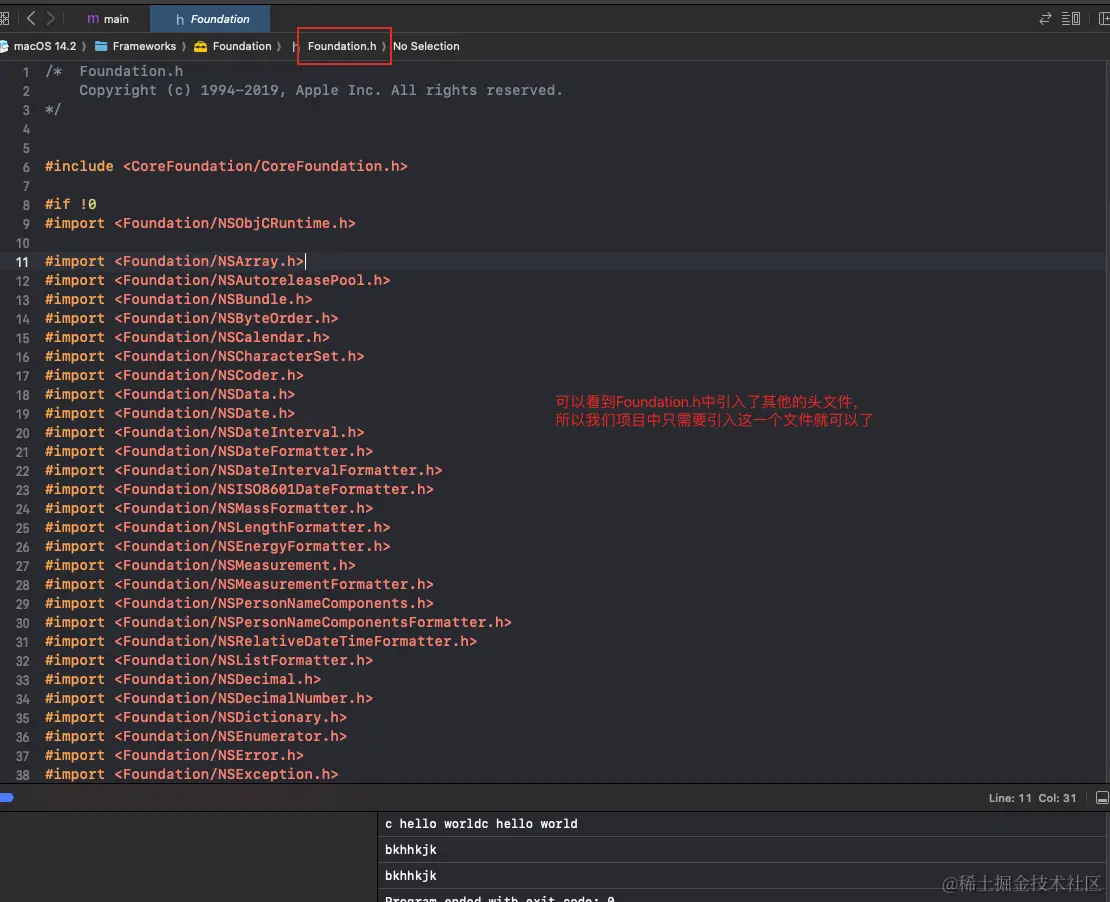Click the NSISO8601DateFormatter.h import line
Image resolution: width=1110 pixels, height=902 pixels.
click(239, 490)
